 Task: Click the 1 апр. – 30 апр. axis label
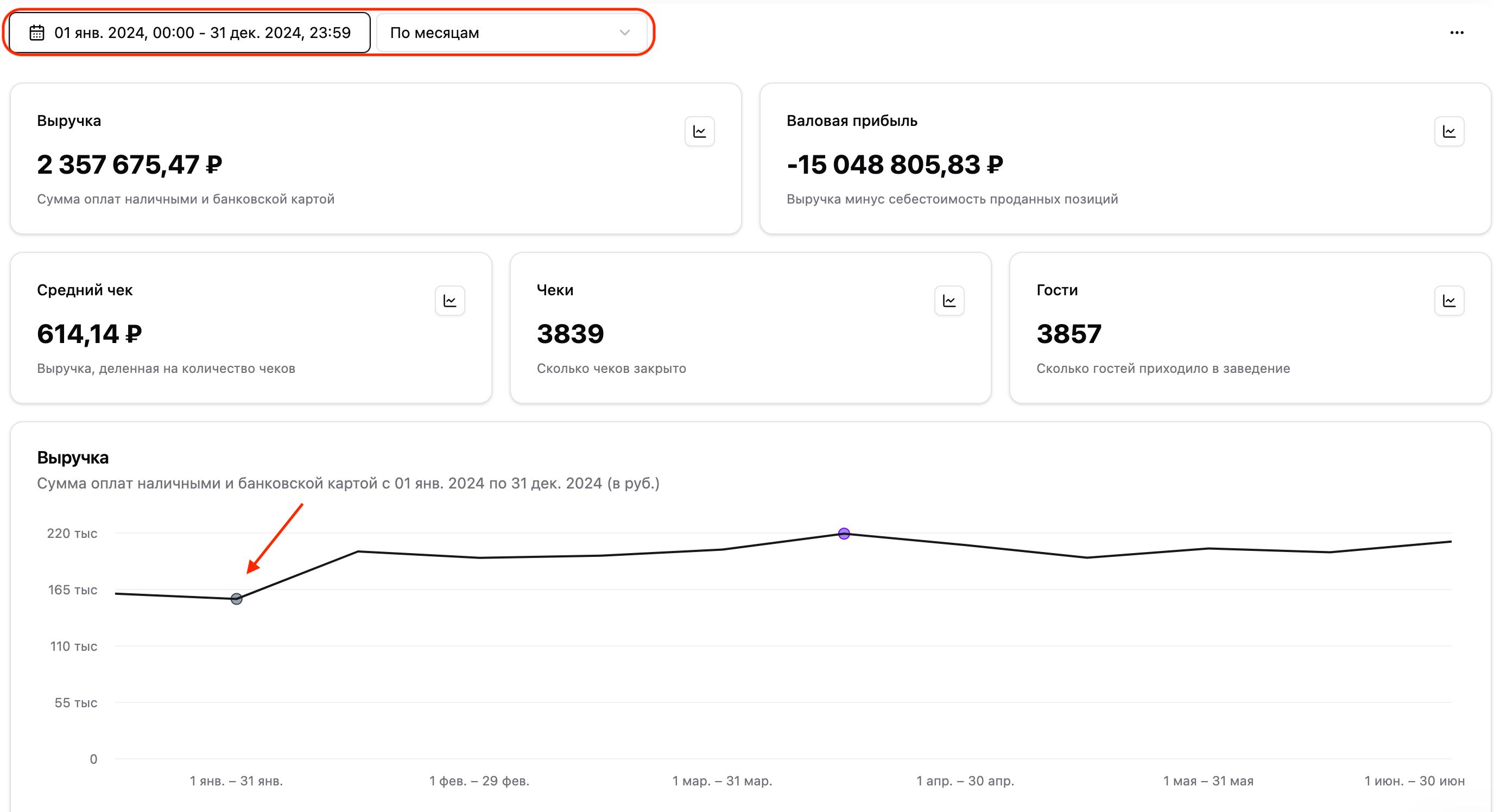coord(965,781)
